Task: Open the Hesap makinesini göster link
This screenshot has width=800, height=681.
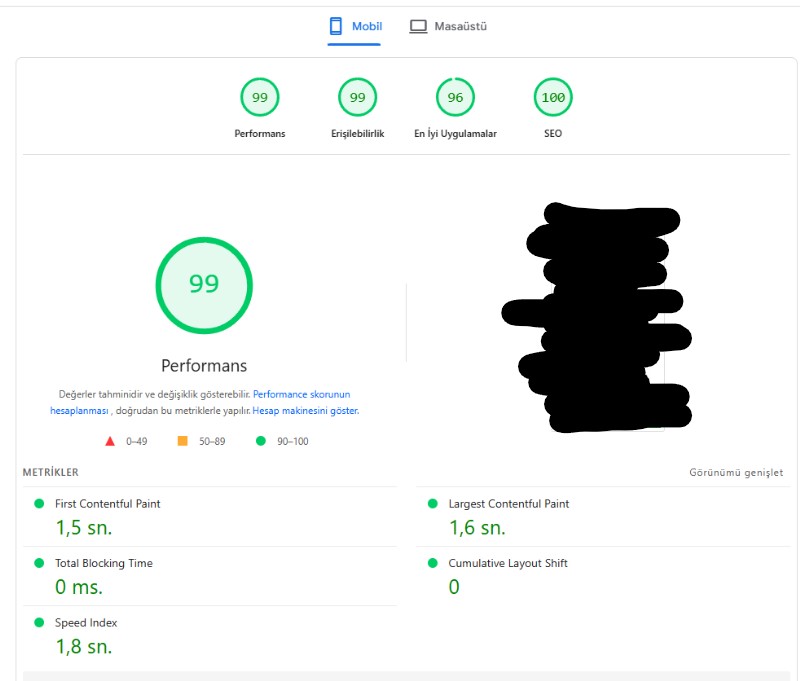Action: click(x=305, y=411)
